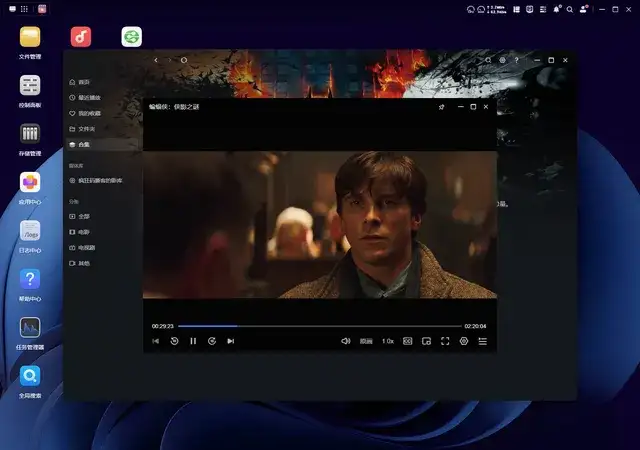This screenshot has width=640, height=450.
Task: Rewind using the circular back-arrow icon
Action: click(174, 341)
